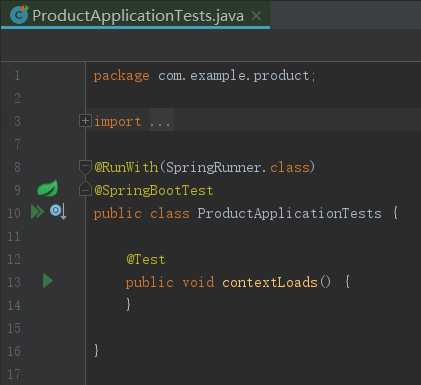Click the run test icon beside contextLoads
Viewport: 421px width, 385px height.
pos(48,281)
